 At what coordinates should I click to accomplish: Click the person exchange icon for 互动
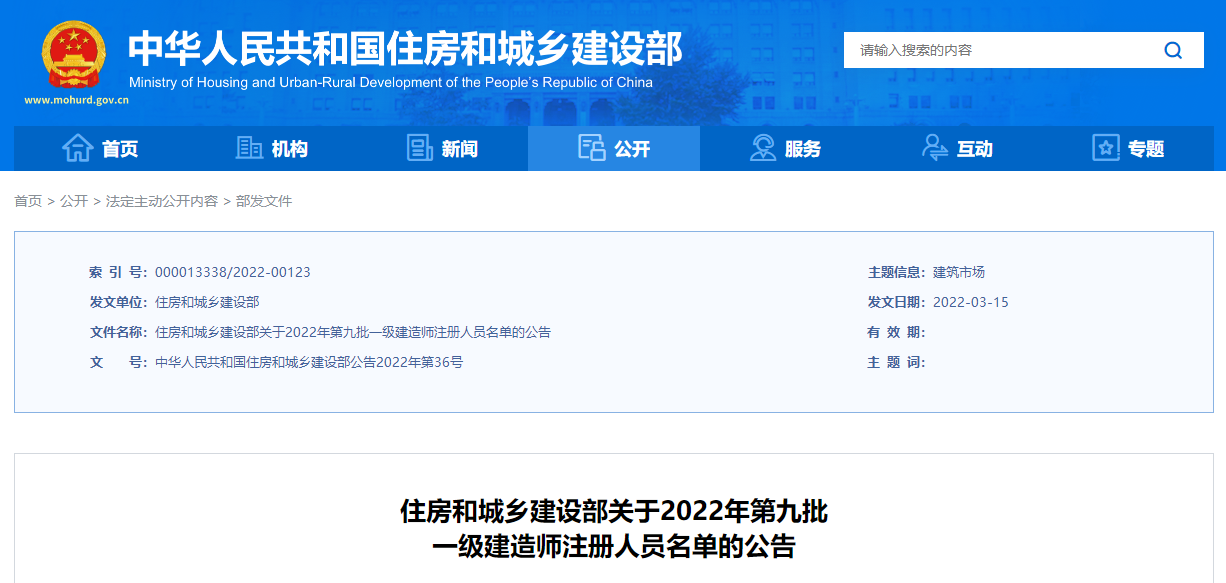(x=935, y=148)
